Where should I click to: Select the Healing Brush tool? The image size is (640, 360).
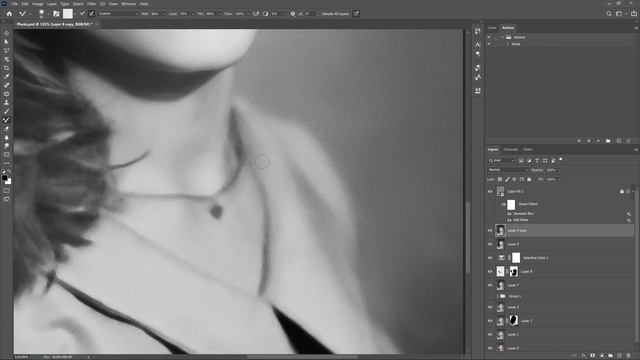7,85
